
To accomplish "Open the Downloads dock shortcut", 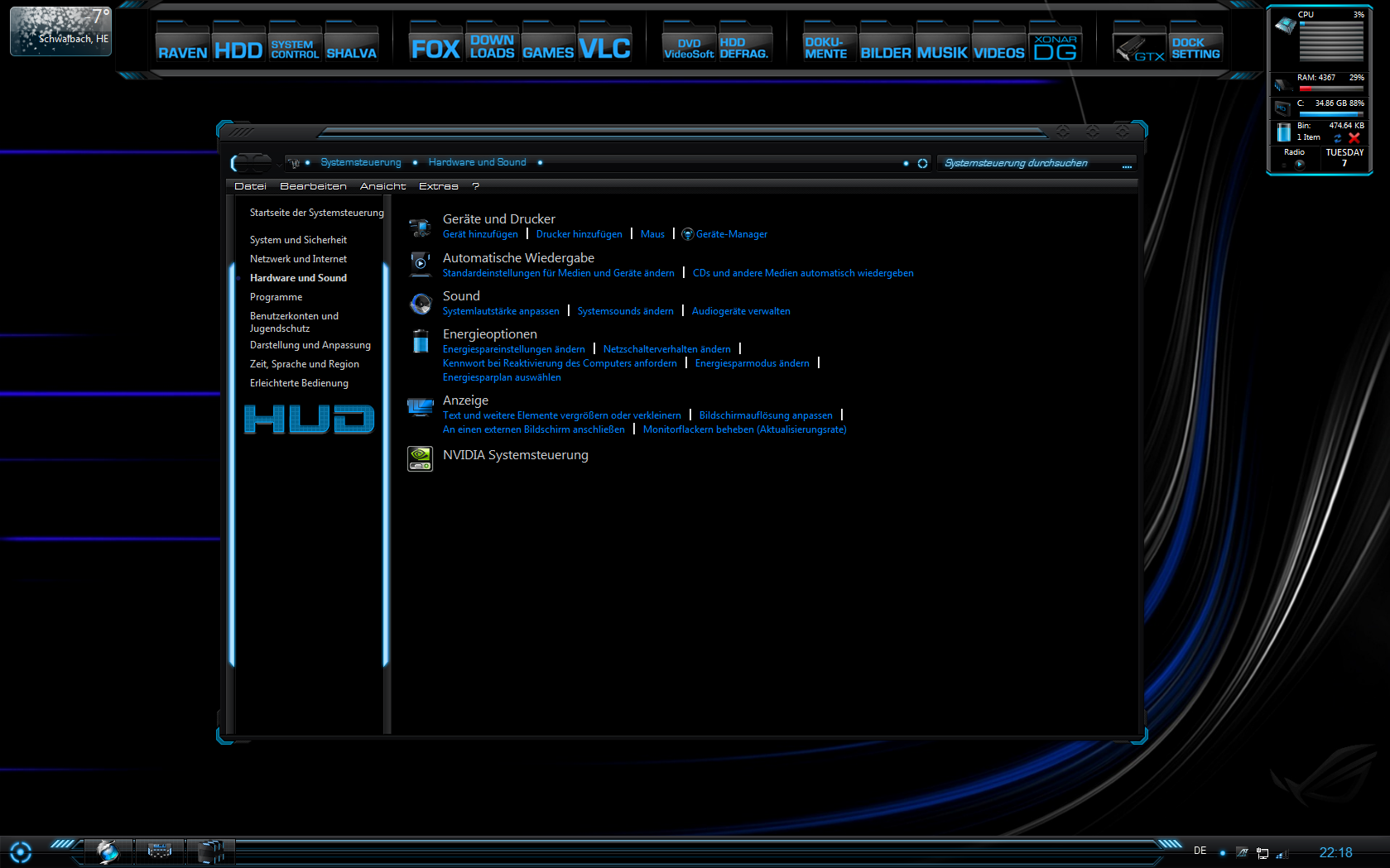I will pyautogui.click(x=492, y=43).
